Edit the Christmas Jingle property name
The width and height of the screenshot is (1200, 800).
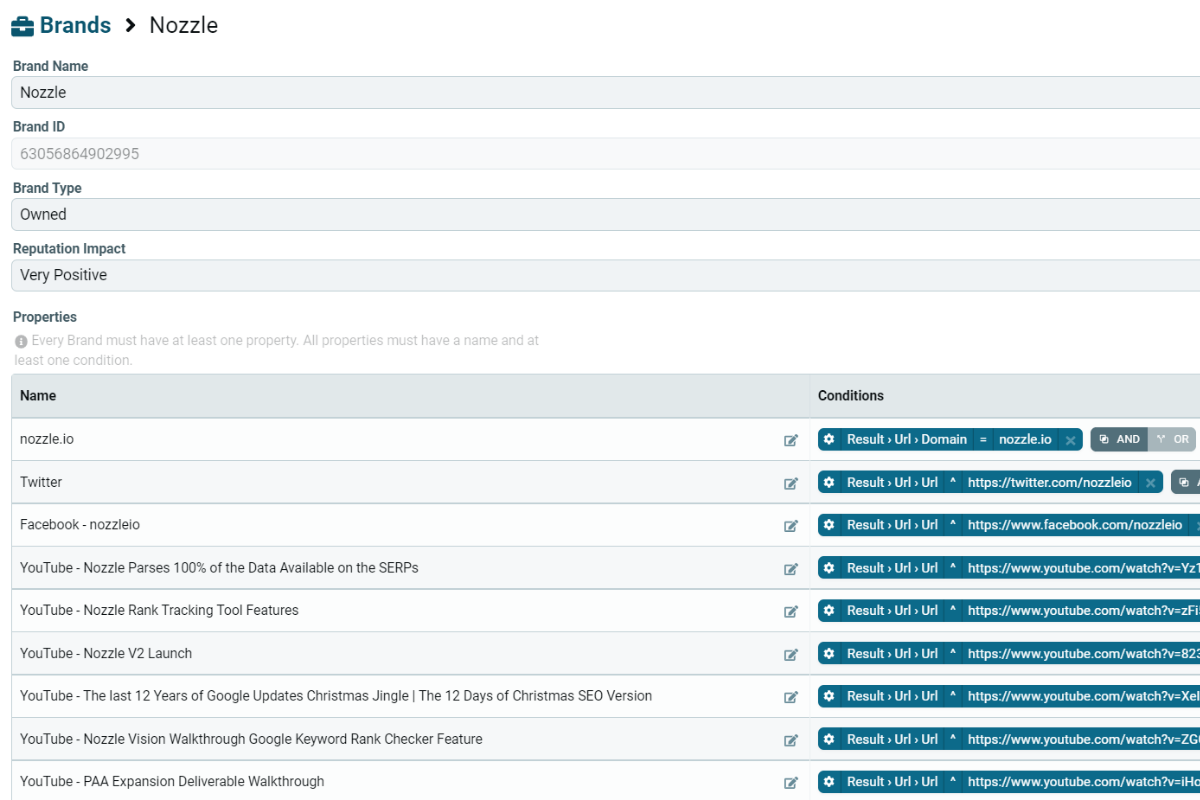tap(791, 697)
